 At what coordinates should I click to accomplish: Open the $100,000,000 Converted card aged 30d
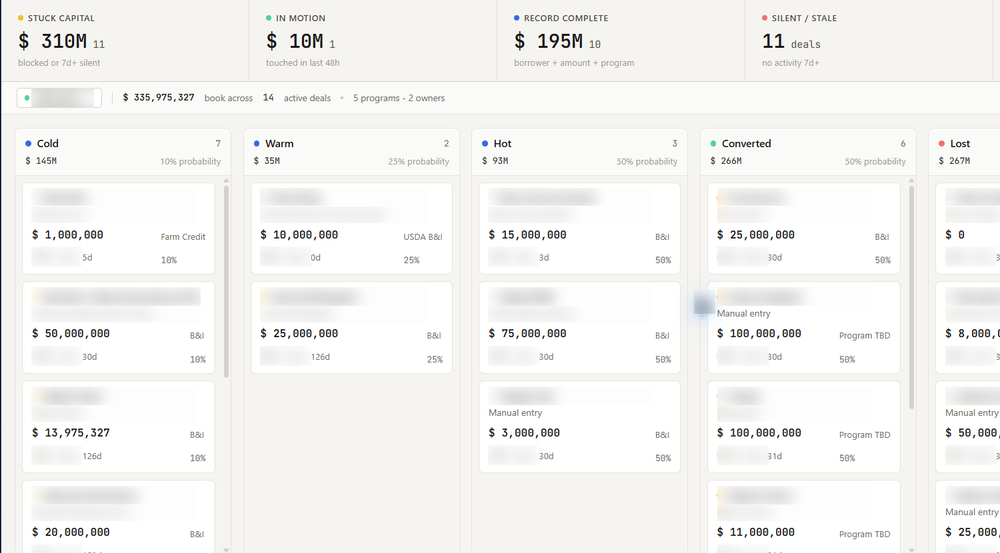coord(804,327)
